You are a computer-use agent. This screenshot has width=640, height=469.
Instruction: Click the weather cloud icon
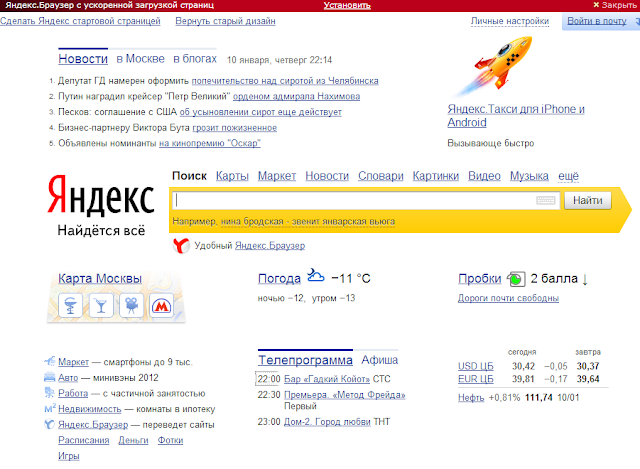coord(316,276)
